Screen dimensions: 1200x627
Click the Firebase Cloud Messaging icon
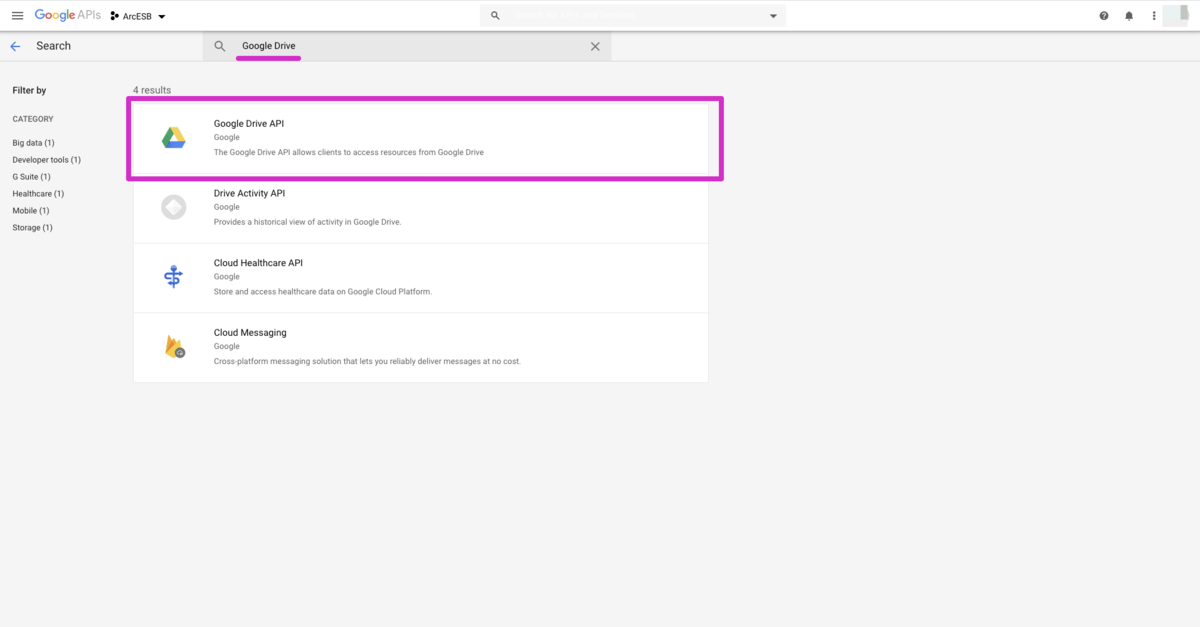(x=175, y=347)
